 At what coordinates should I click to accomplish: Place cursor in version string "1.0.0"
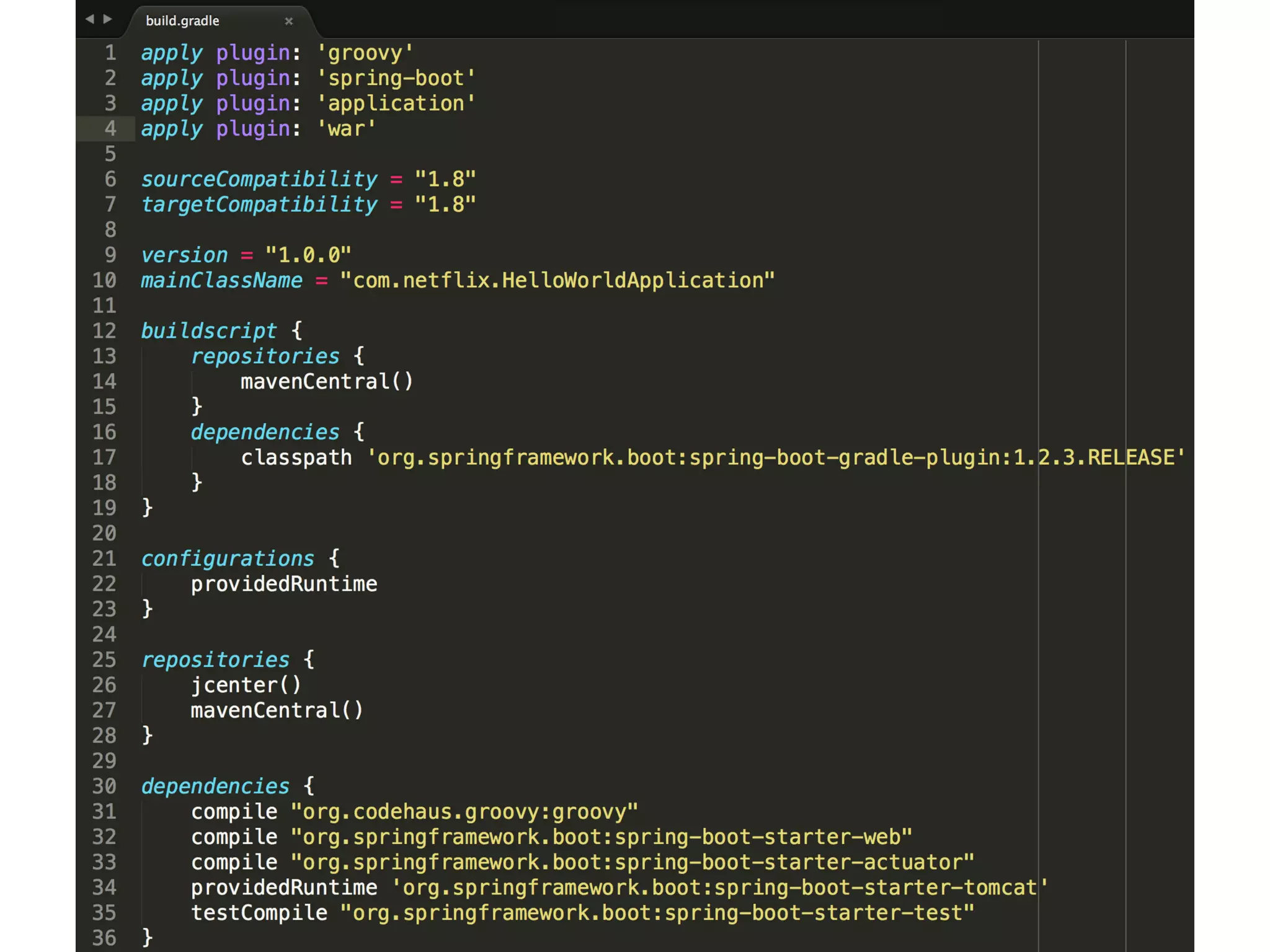click(x=308, y=255)
